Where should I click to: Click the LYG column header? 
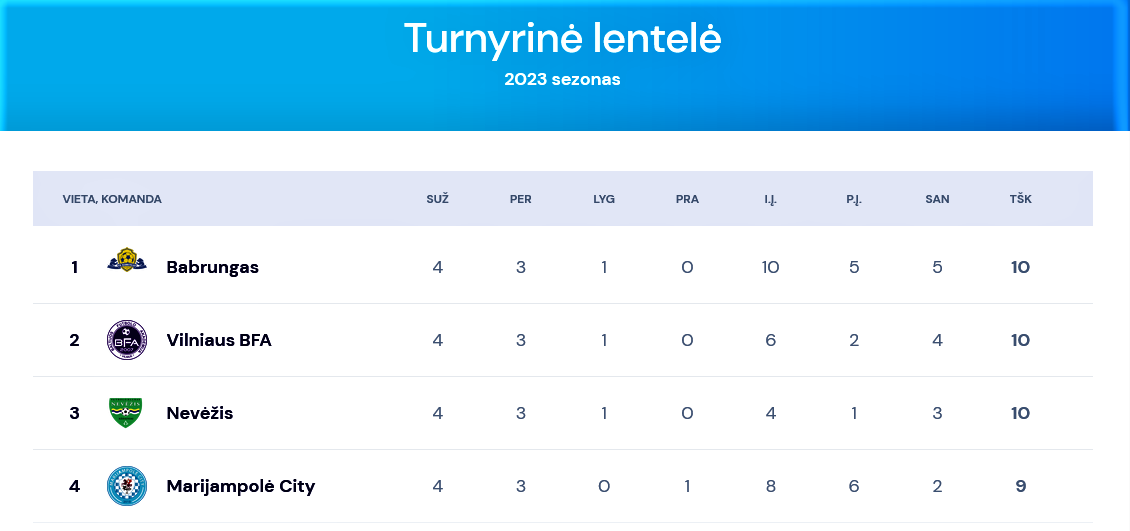[x=604, y=199]
